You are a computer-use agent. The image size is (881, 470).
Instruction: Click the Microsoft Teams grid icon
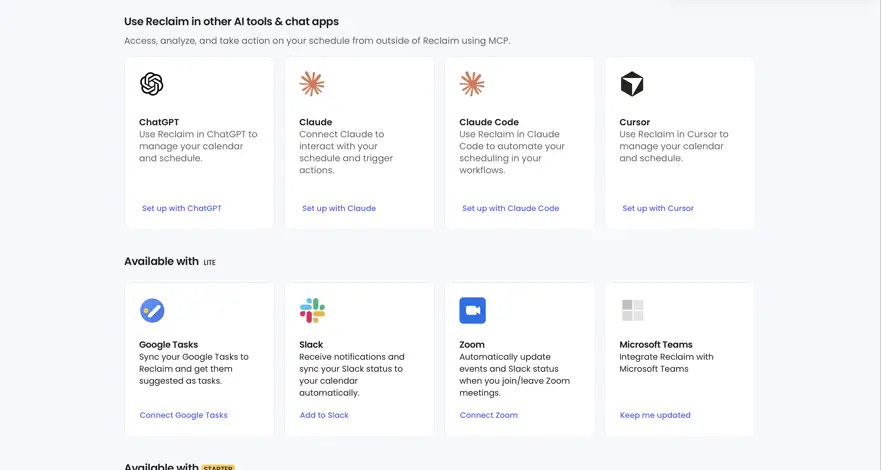pos(633,310)
